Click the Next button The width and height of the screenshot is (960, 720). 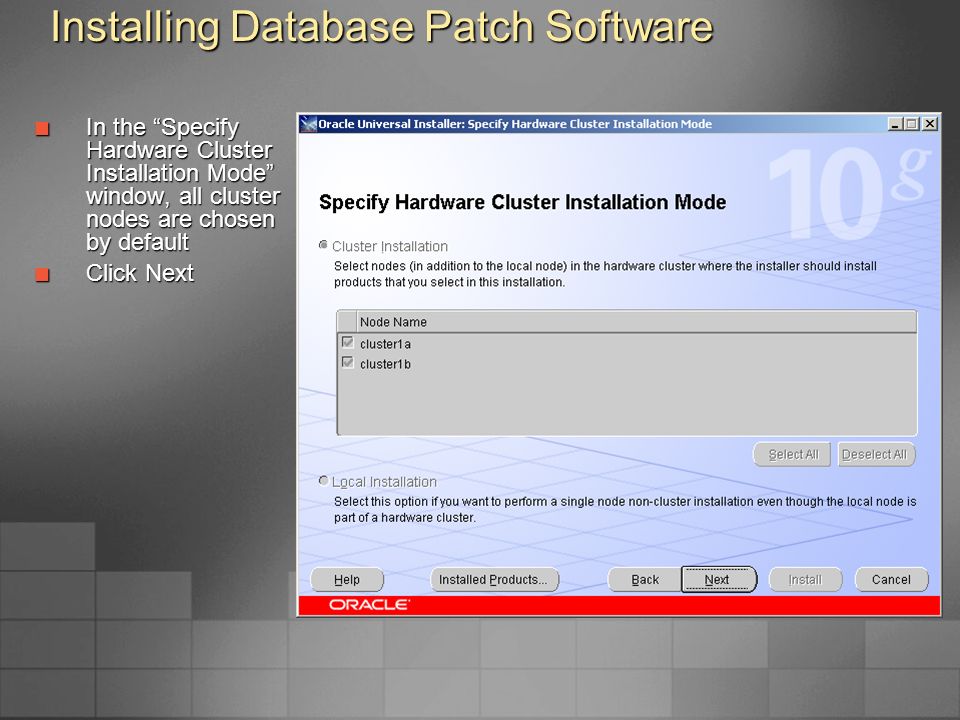(718, 579)
